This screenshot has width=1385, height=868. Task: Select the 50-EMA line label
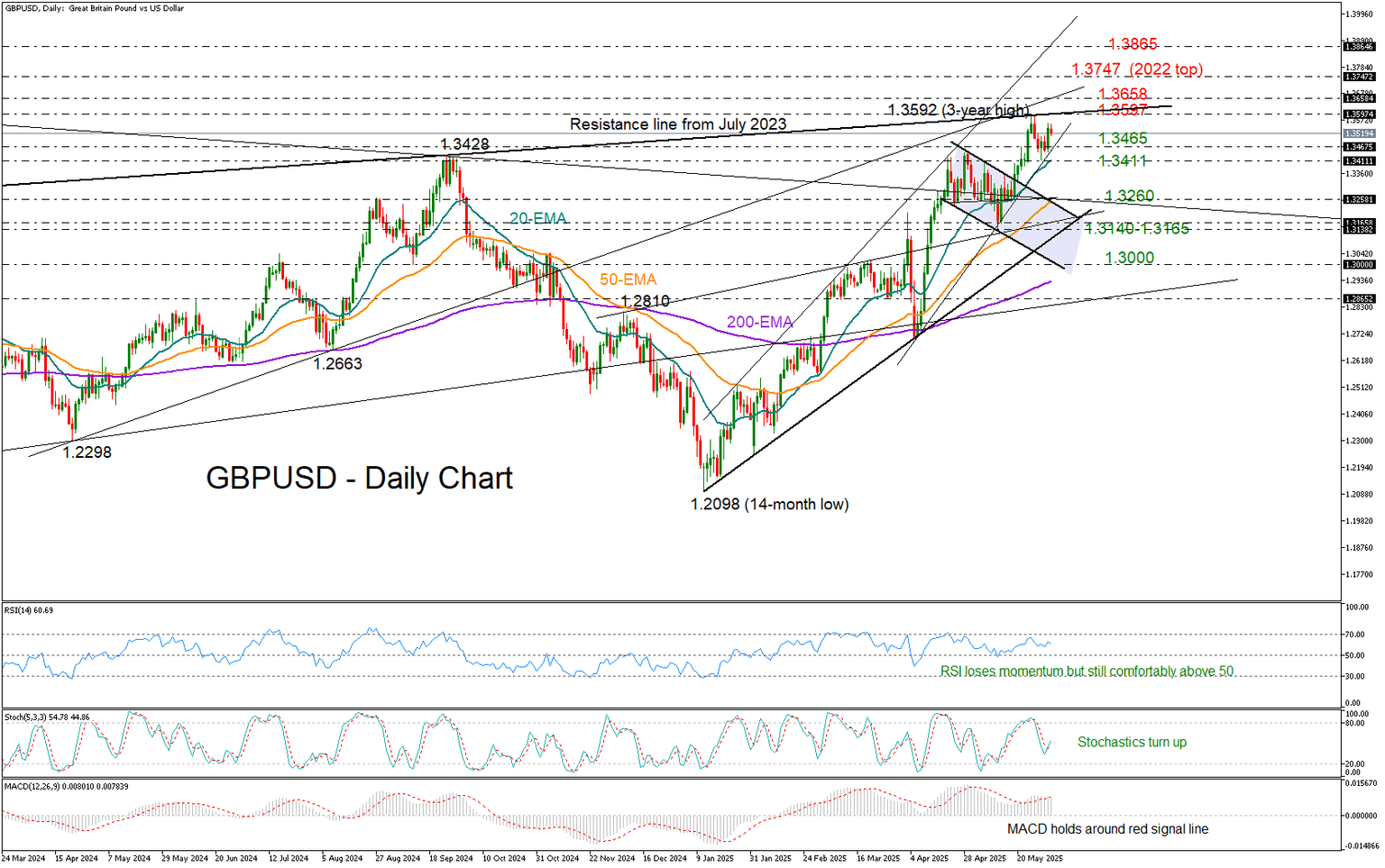pos(630,280)
